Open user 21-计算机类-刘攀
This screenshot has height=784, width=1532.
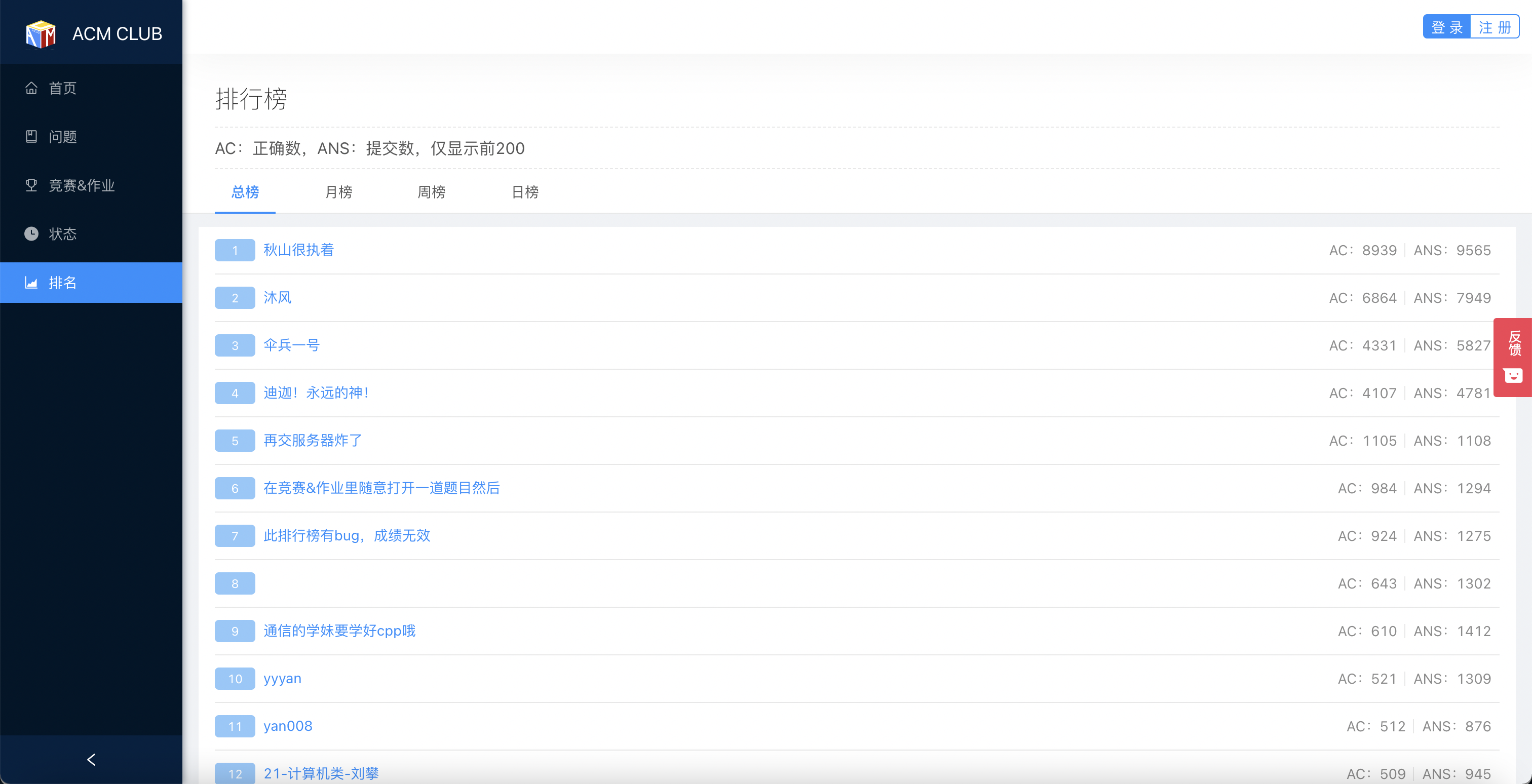[321, 773]
